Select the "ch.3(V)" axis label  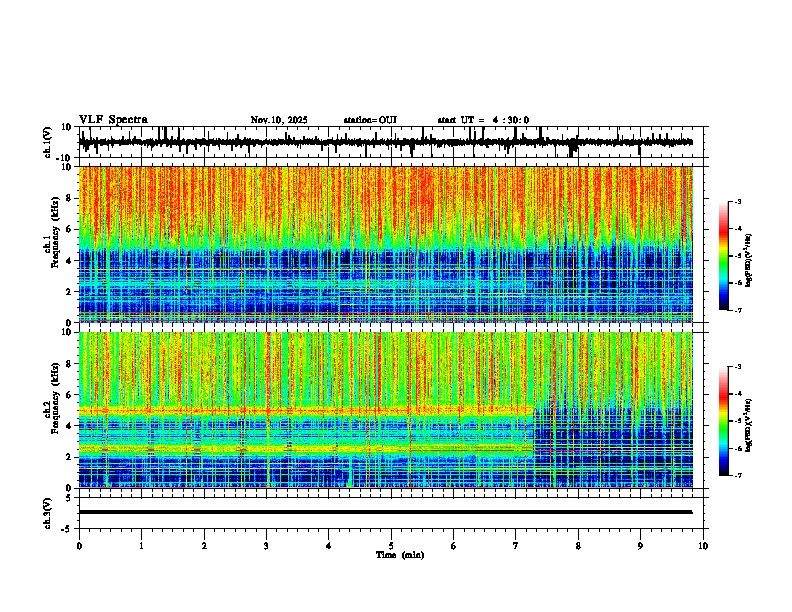[x=48, y=513]
